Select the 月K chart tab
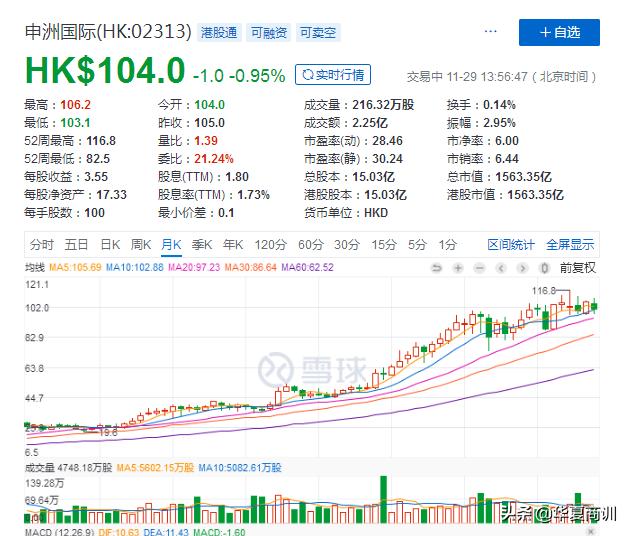 171,244
